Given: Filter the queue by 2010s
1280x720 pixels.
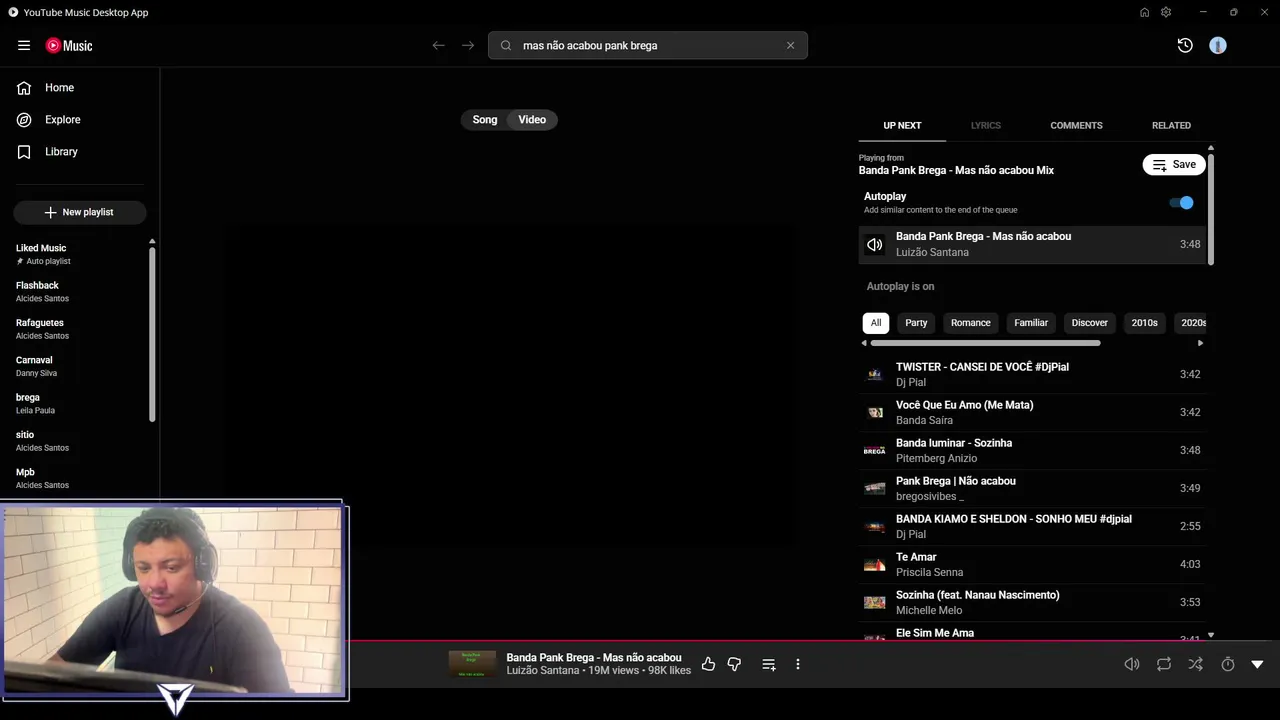Looking at the screenshot, I should [1145, 323].
